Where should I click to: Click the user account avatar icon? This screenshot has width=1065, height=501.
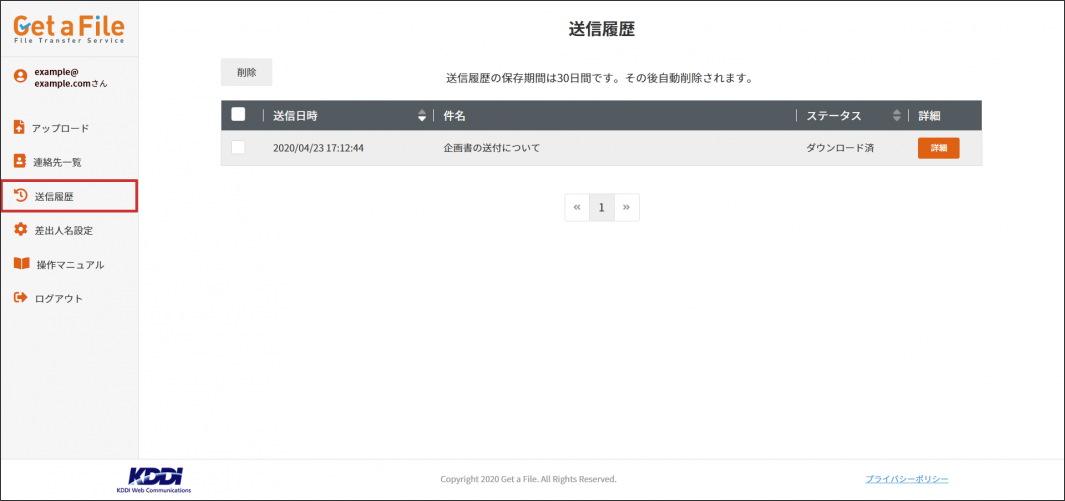(20, 76)
